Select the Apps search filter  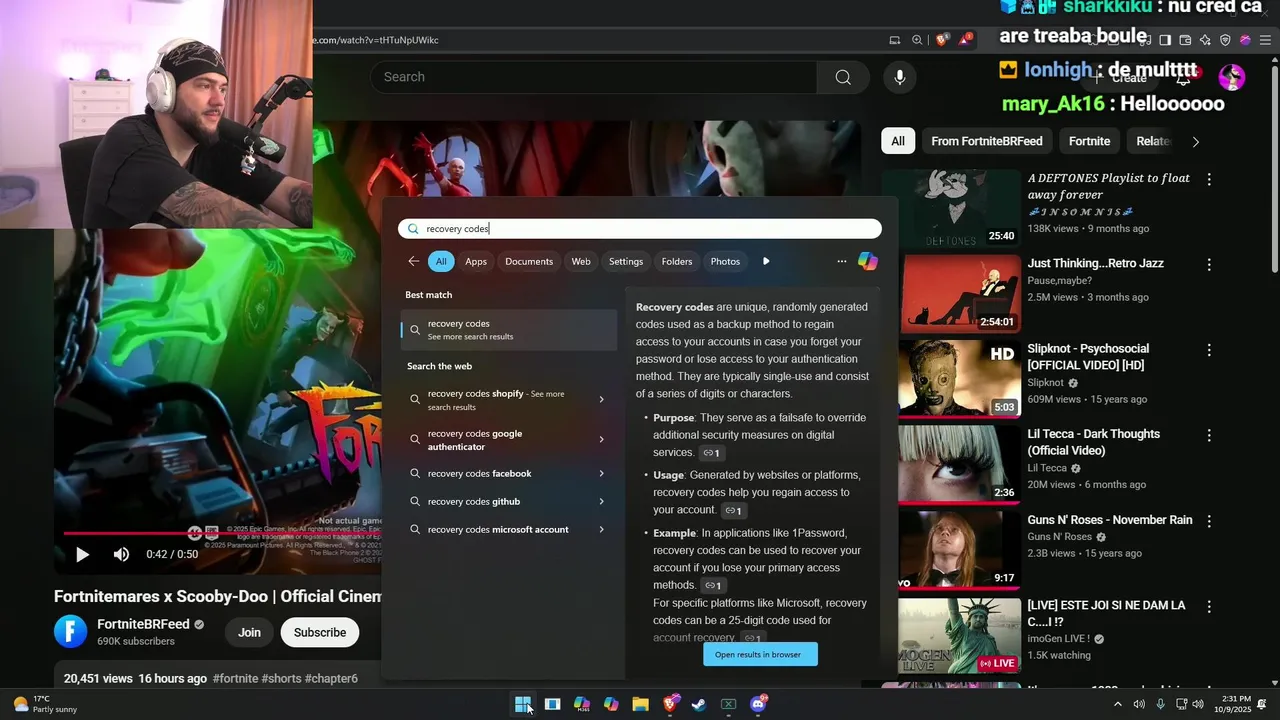[476, 261]
